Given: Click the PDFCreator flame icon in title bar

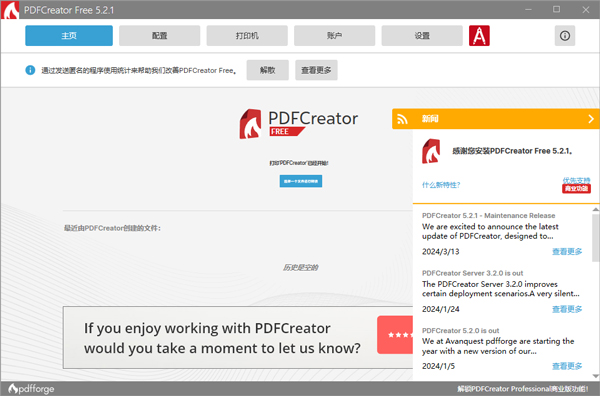Looking at the screenshot, I should pyautogui.click(x=10, y=10).
